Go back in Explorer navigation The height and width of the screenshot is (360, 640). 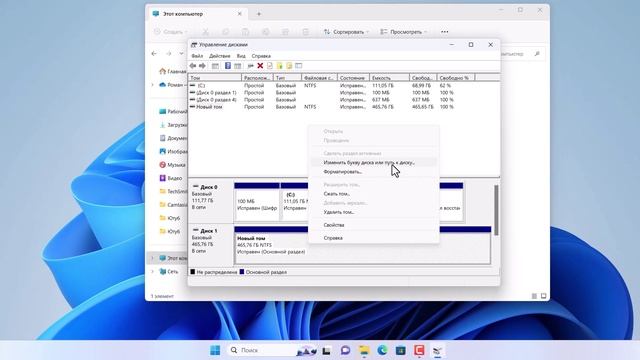(154, 53)
